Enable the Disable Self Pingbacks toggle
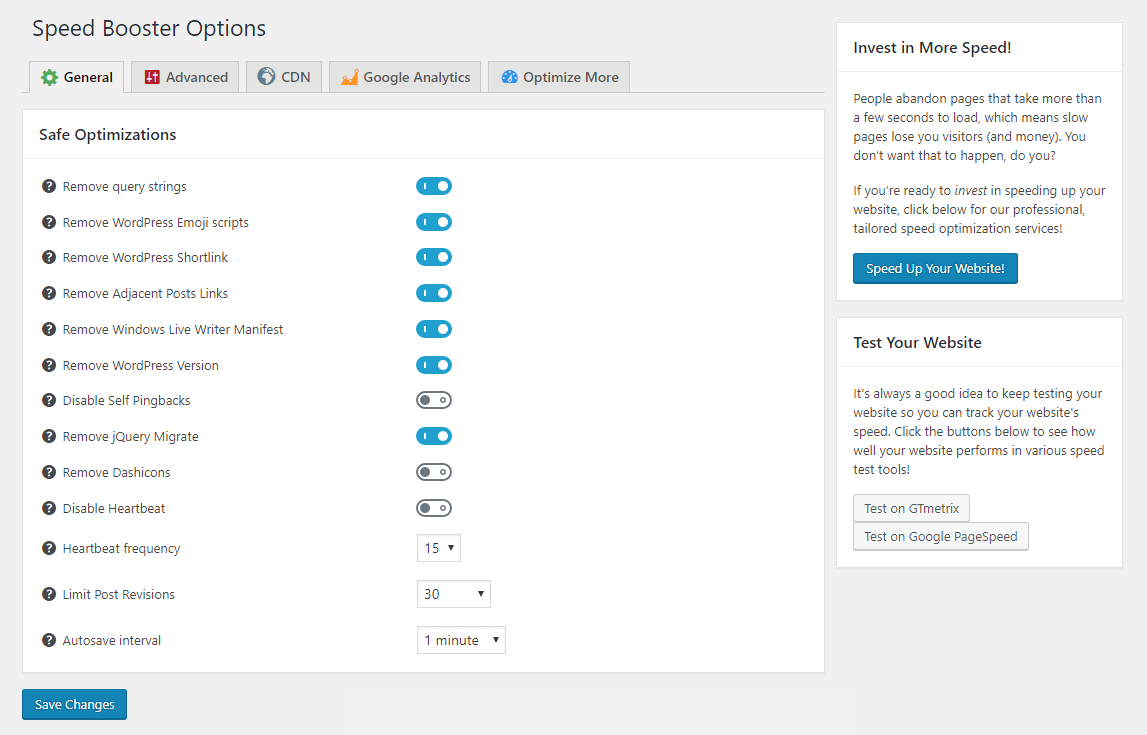 pyautogui.click(x=434, y=400)
